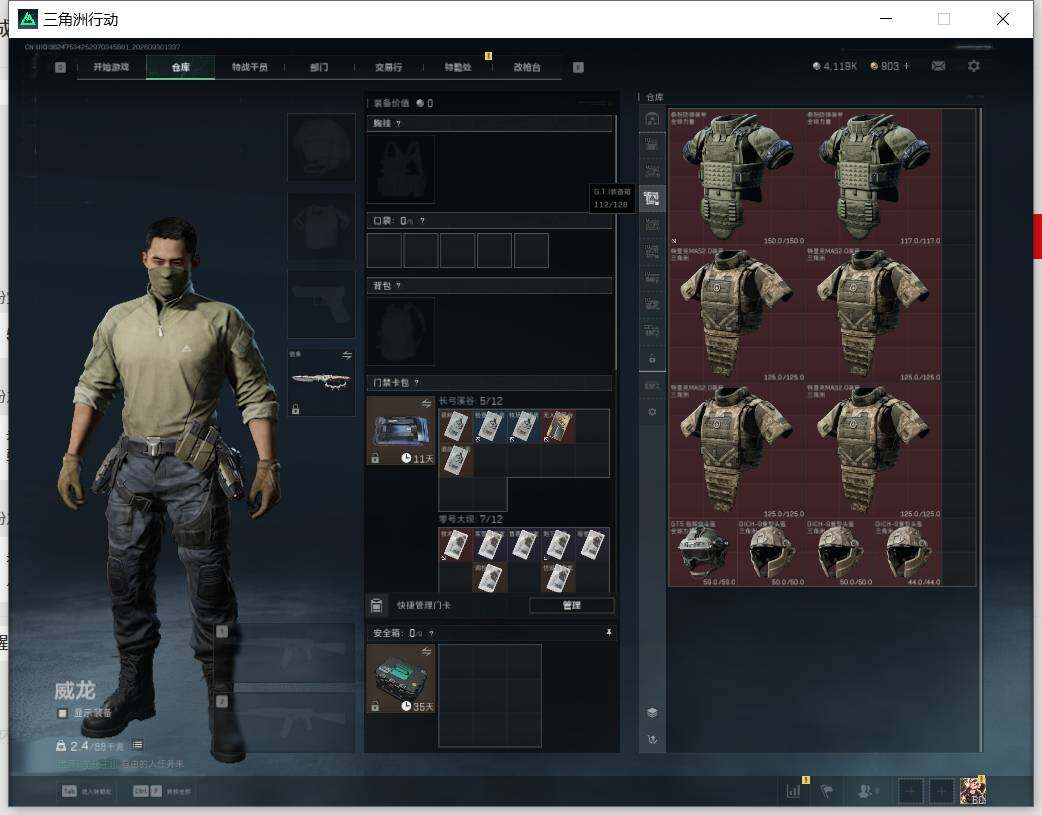Switch to the 开始游戏 tab
Viewport: 1042px width, 815px height.
111,67
